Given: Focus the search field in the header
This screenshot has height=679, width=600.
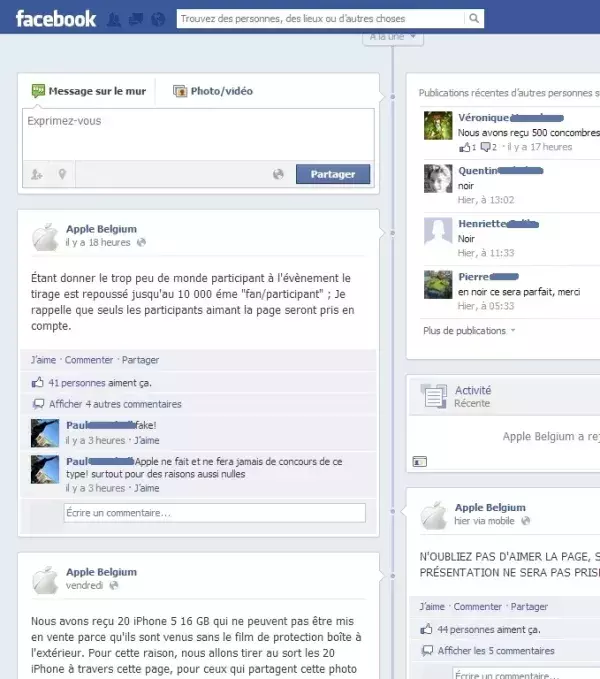Looking at the screenshot, I should (320, 19).
